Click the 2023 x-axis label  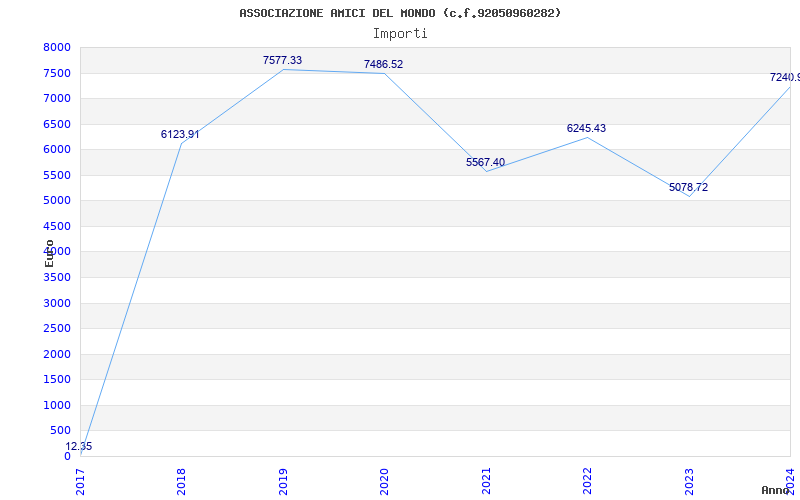click(x=689, y=481)
